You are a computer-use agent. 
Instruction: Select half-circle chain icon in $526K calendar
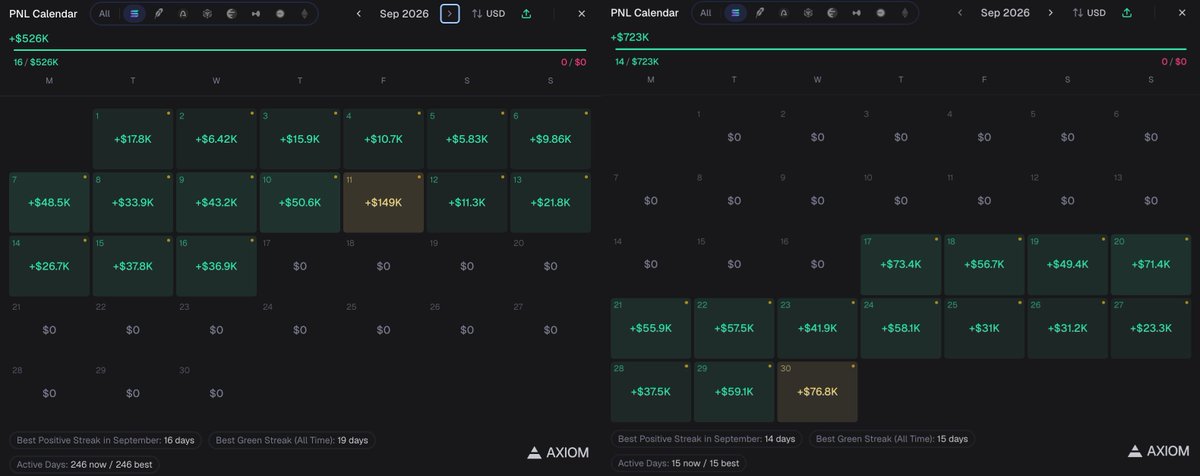[231, 13]
